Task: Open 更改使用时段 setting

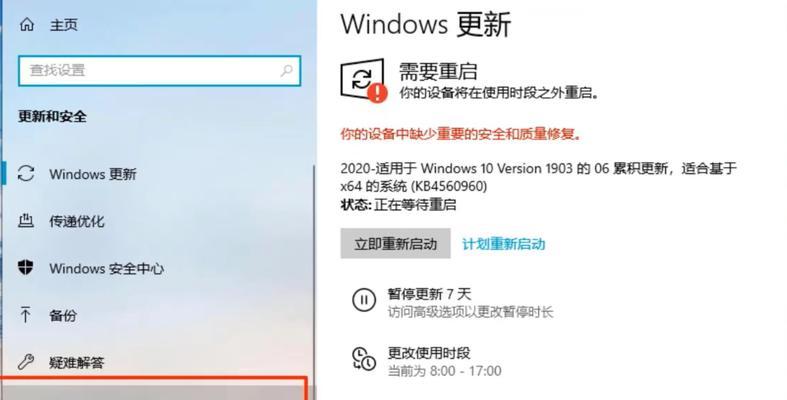Action: point(429,353)
